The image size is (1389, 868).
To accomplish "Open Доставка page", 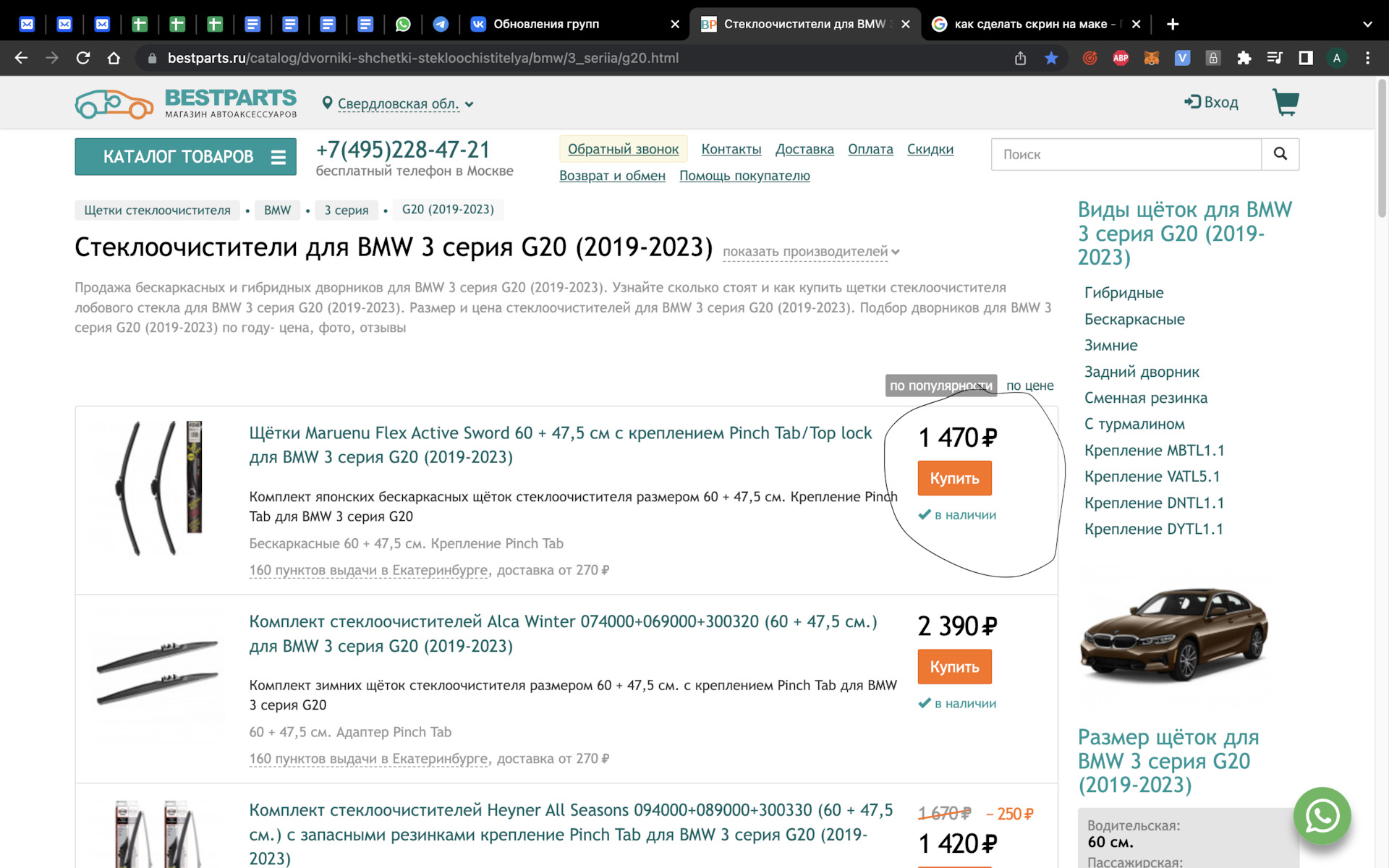I will coord(804,149).
